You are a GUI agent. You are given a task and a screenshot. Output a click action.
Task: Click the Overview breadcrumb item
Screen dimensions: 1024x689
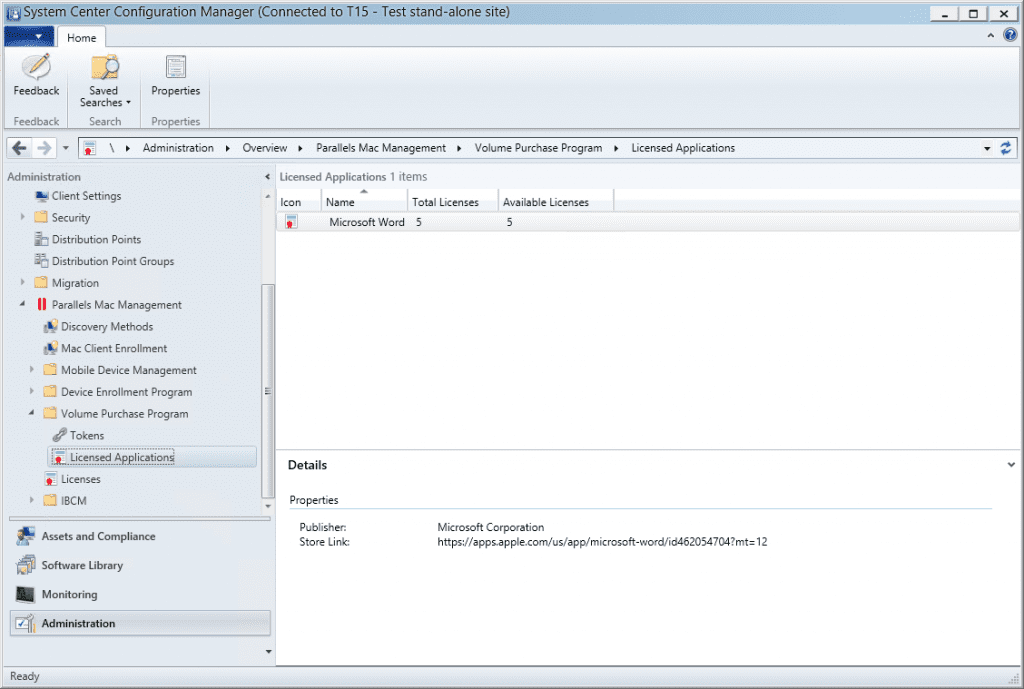[x=264, y=148]
